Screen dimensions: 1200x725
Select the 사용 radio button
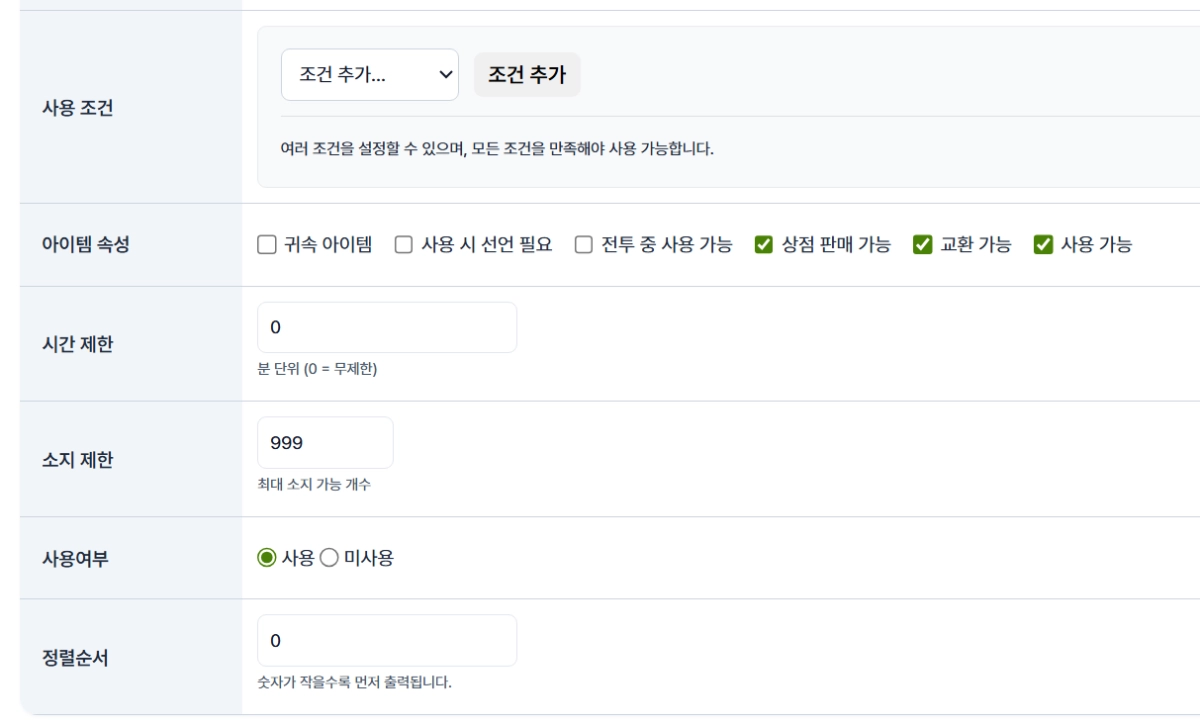(x=267, y=558)
